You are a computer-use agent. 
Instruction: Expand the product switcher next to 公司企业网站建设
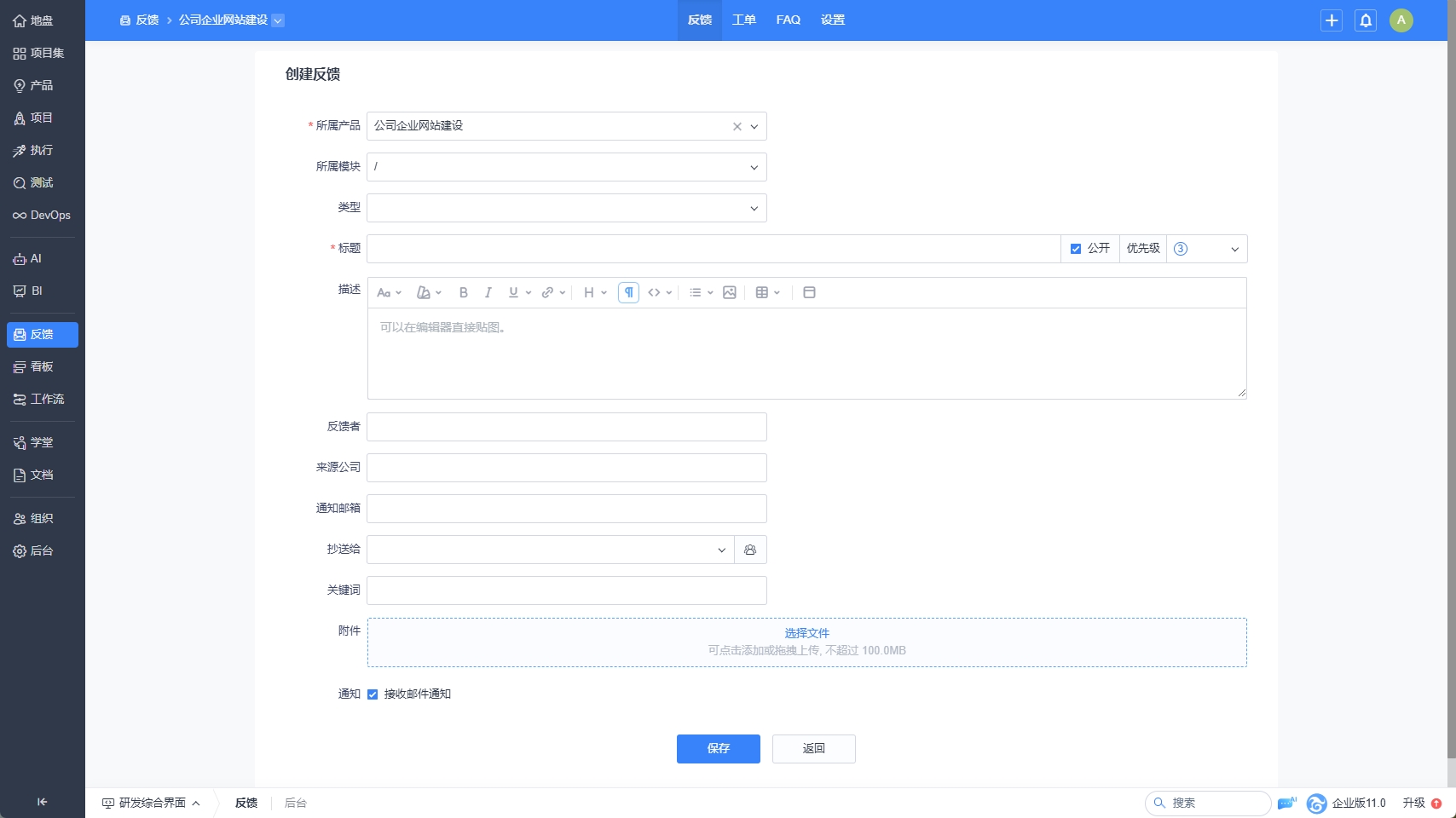(x=278, y=20)
